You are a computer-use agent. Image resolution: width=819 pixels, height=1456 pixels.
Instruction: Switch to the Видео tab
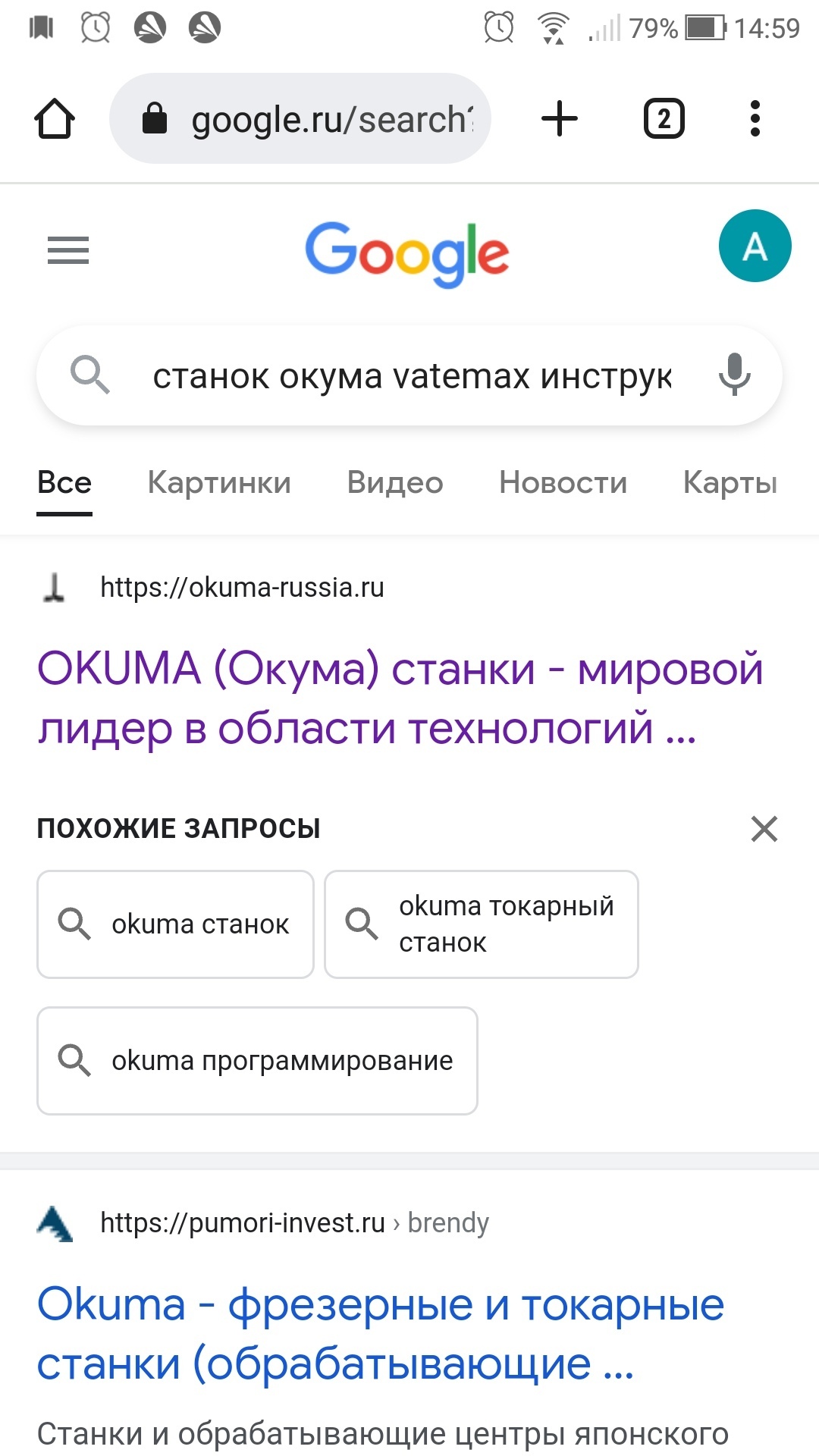[395, 483]
